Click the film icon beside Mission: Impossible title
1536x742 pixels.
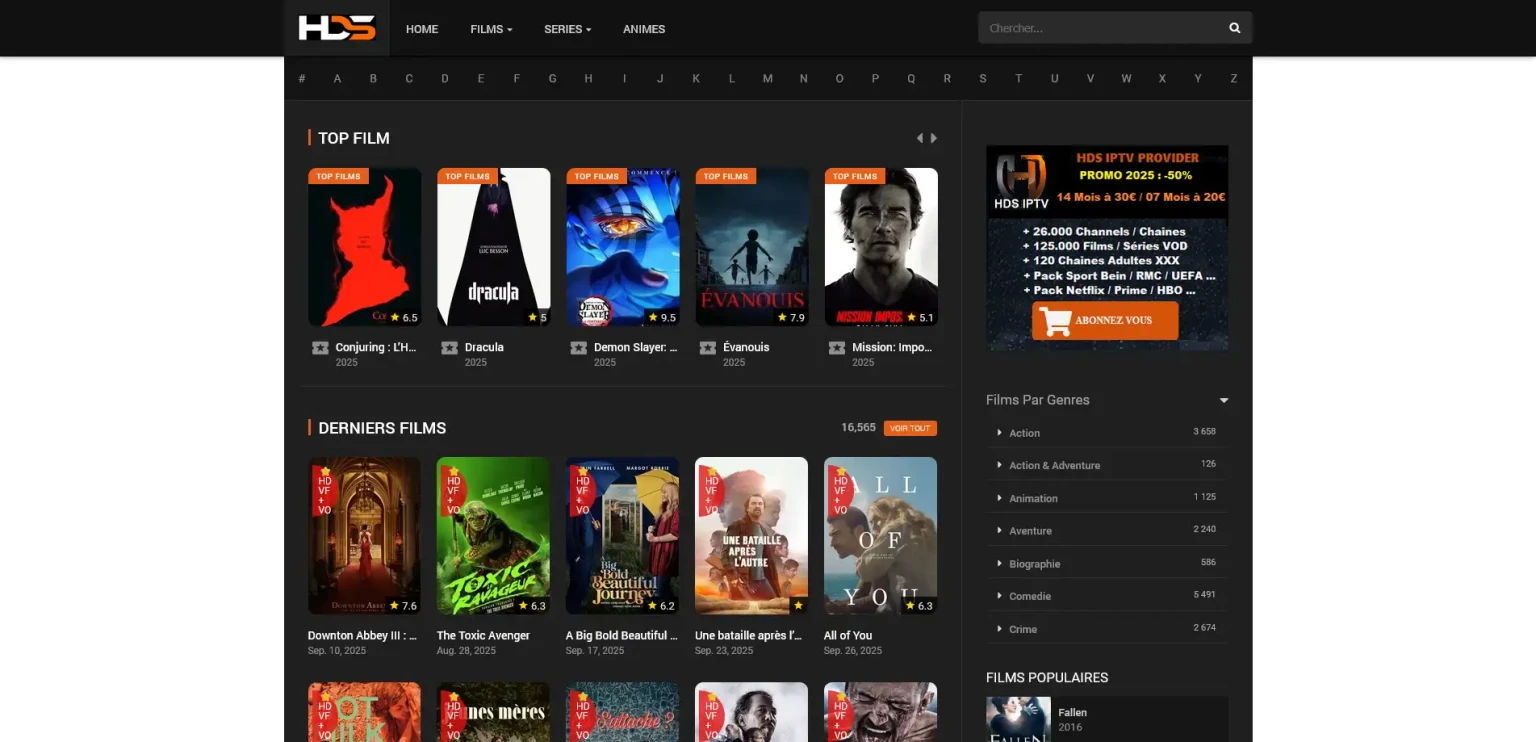tap(836, 348)
